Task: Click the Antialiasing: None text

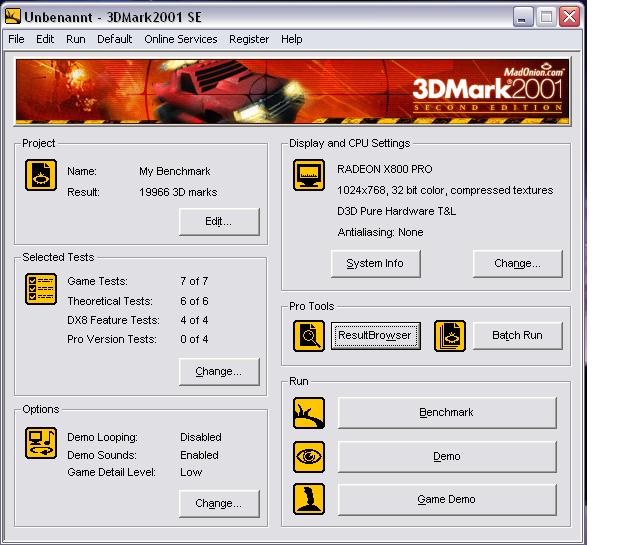Action: 380,232
